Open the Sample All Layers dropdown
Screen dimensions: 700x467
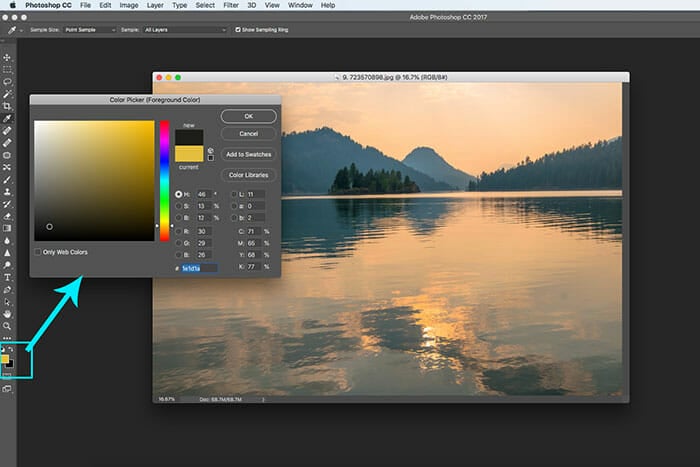click(185, 30)
